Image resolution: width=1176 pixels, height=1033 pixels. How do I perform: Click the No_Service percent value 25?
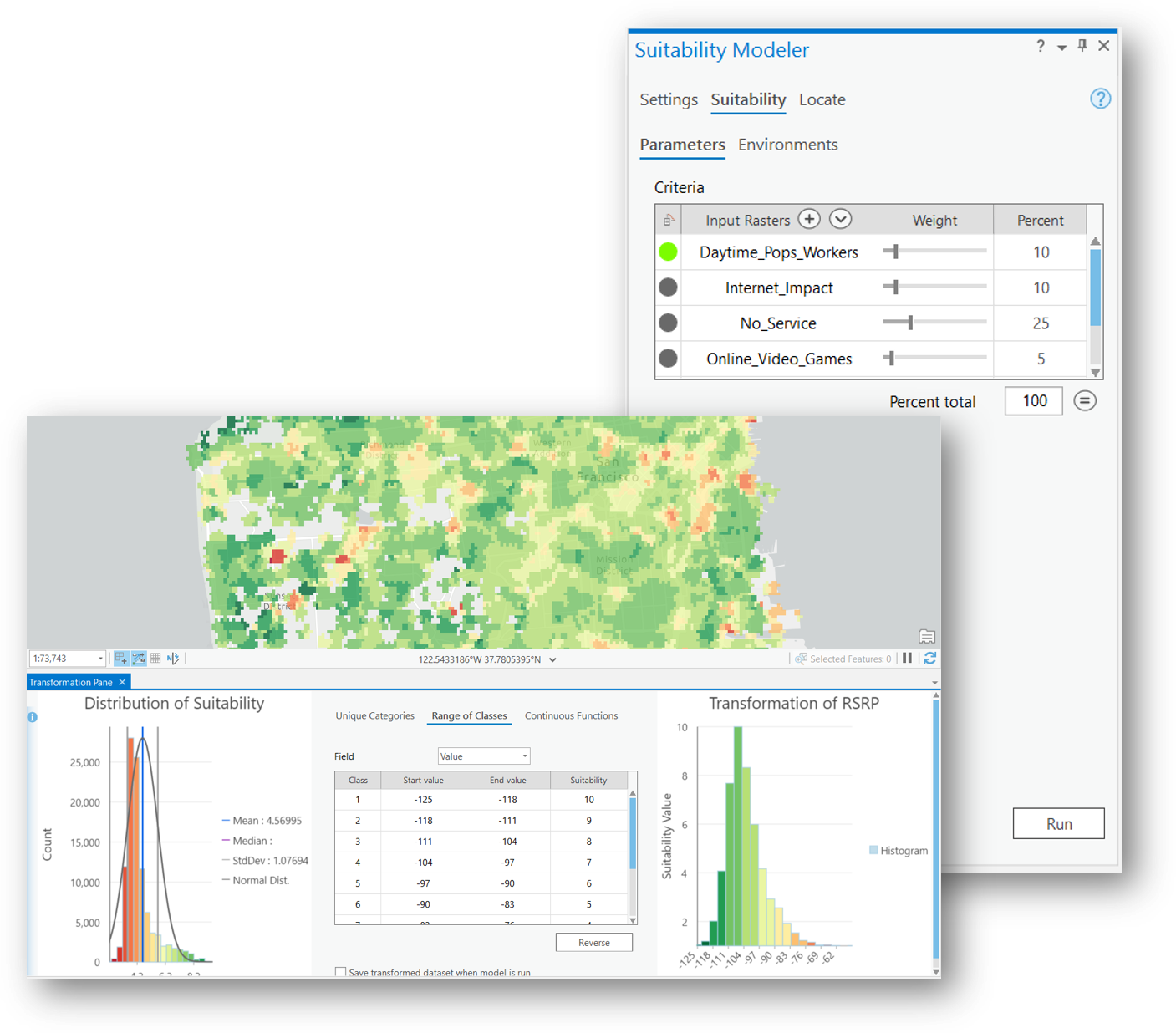tap(1041, 323)
